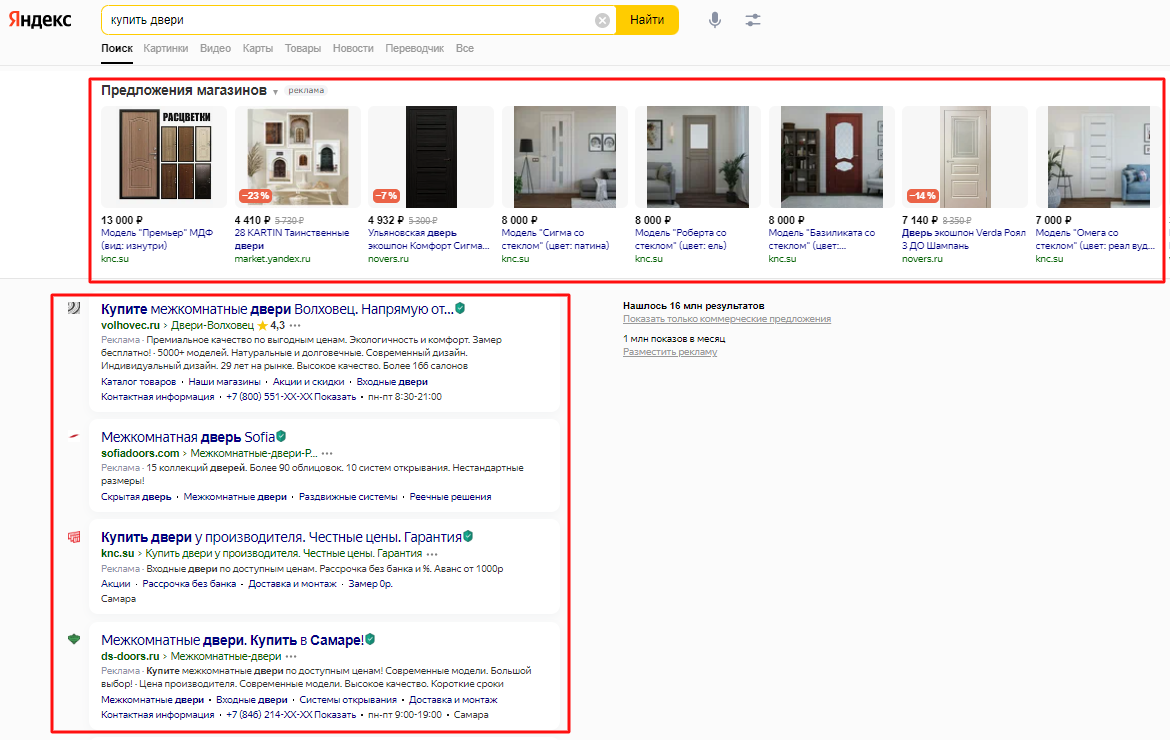Expand the Предложения магазинов dropdown arrow
Viewport: 1170px width, 740px height.
(275, 92)
